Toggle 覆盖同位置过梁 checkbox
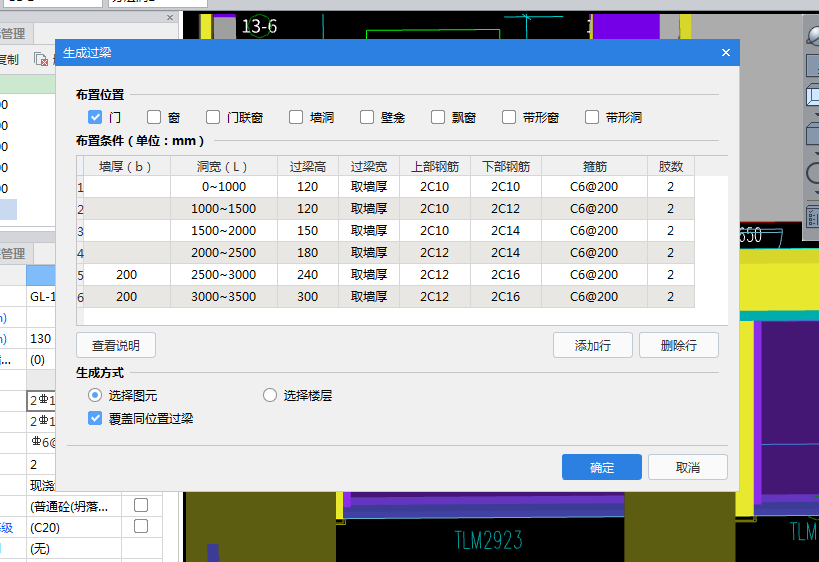819x562 pixels. [x=95, y=418]
